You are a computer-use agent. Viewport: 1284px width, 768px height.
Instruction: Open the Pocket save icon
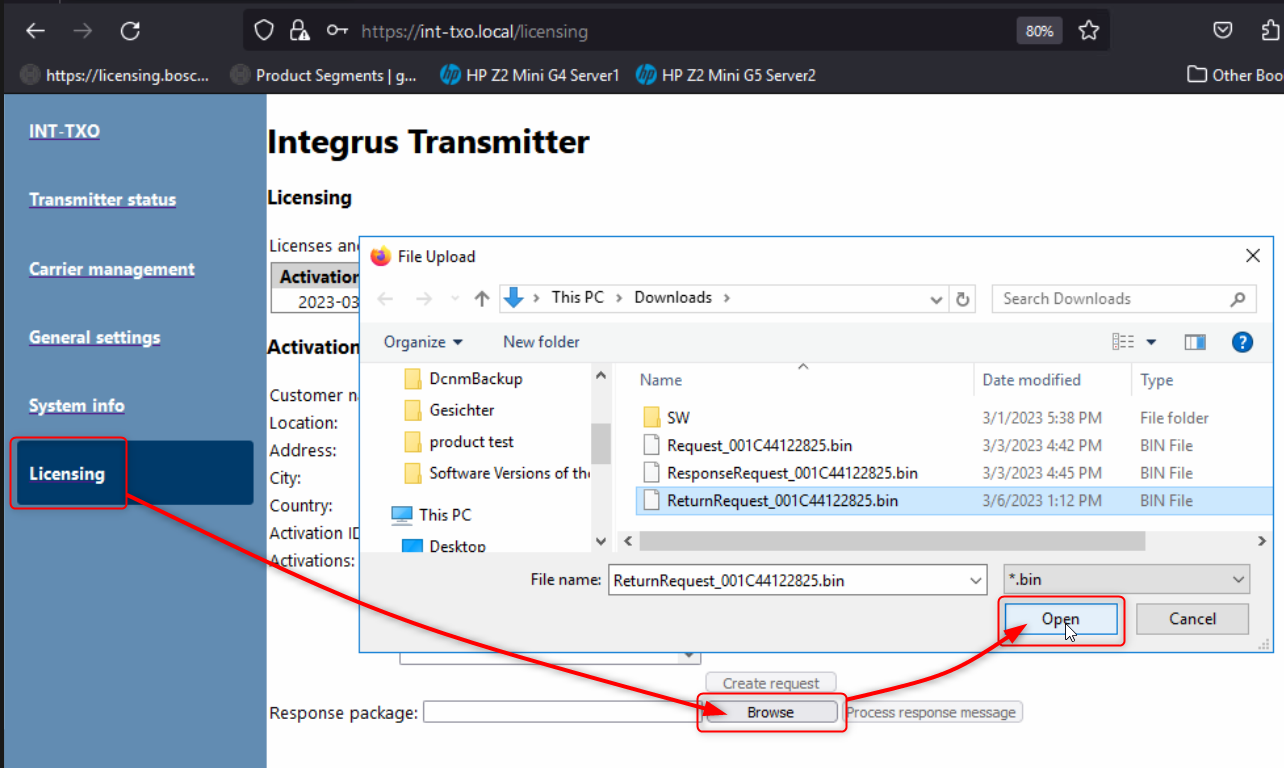(1222, 31)
